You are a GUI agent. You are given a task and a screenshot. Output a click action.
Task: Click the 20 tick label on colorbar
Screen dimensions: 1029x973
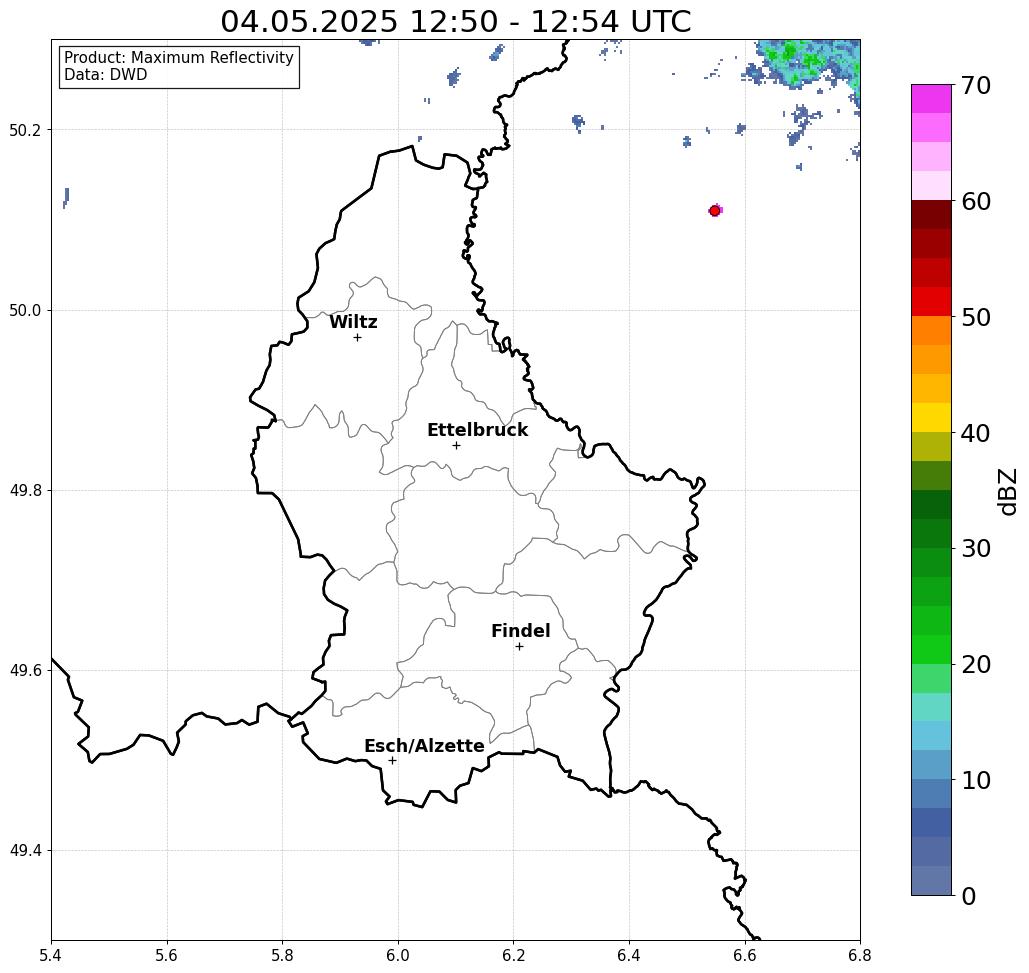(975, 665)
